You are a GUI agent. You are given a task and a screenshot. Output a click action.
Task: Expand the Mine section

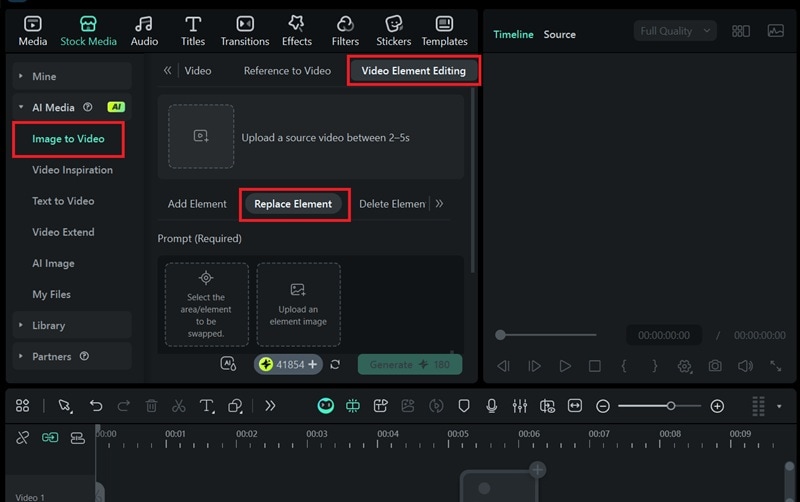pyautogui.click(x=72, y=76)
